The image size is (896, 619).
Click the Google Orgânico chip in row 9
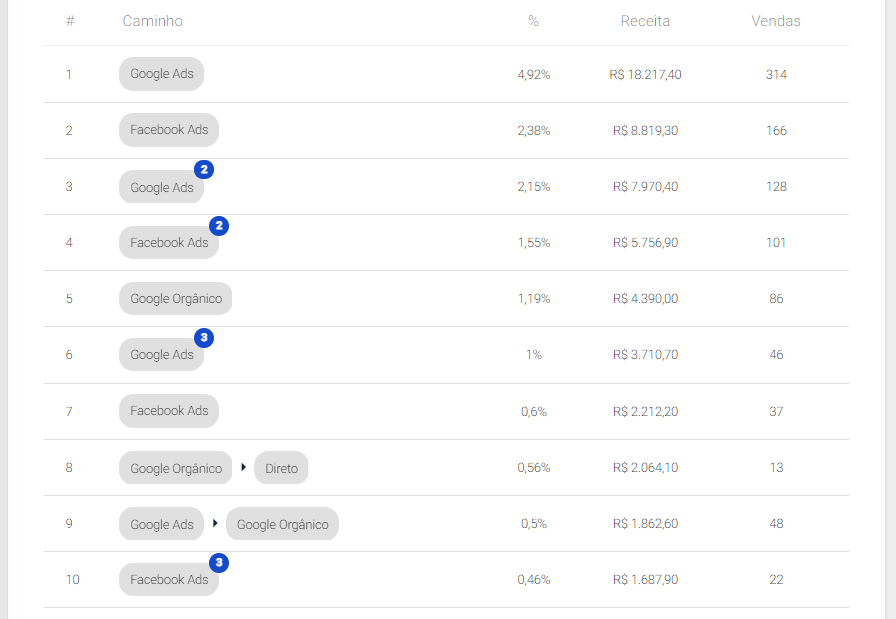click(x=282, y=524)
